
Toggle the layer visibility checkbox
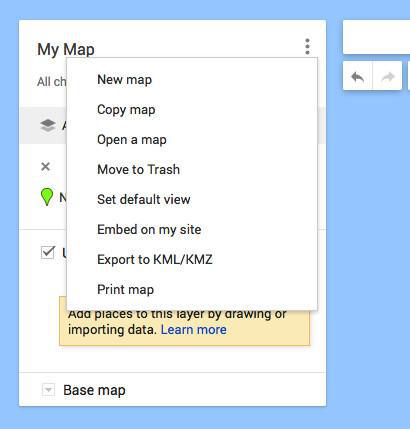[48, 252]
